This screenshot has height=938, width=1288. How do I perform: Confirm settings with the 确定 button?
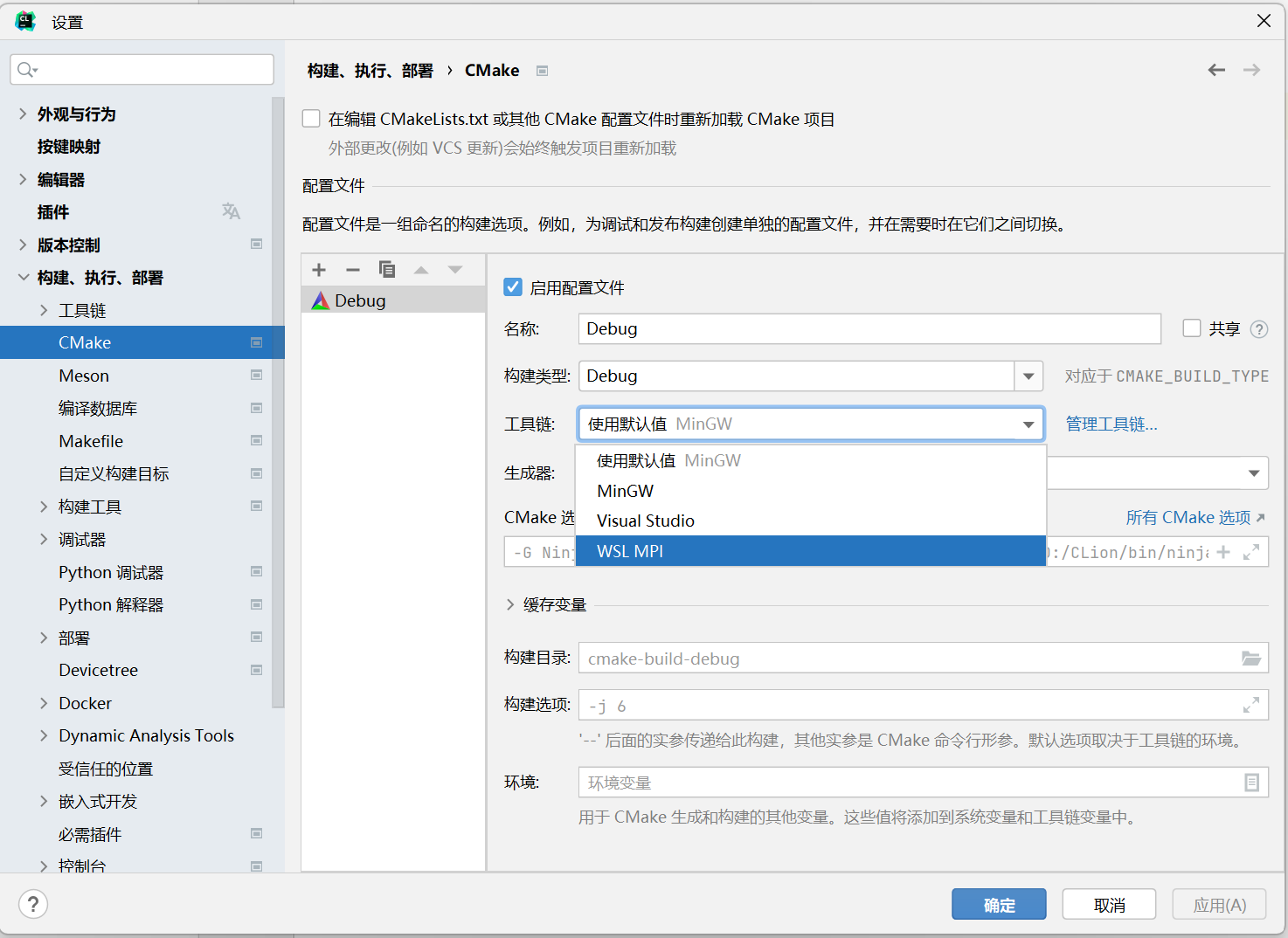tap(999, 904)
